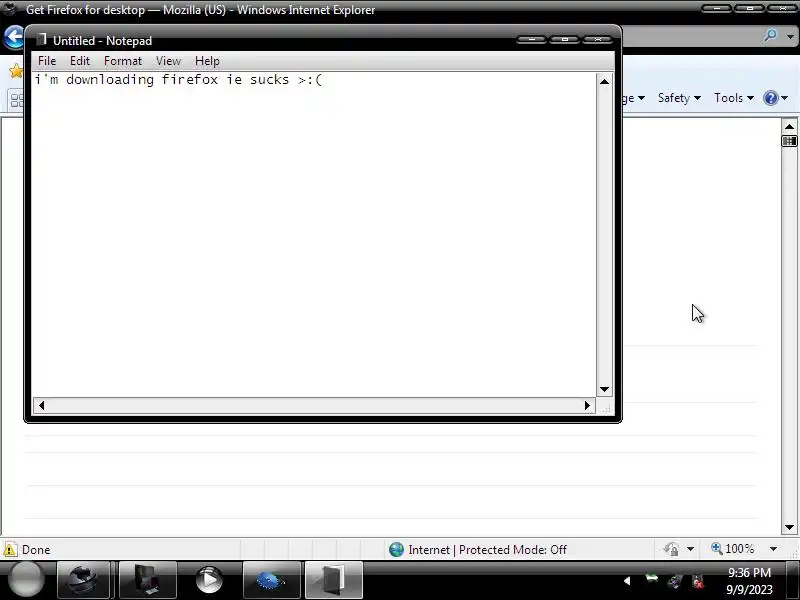Click the Internet globe icon in status bar
The width and height of the screenshot is (800, 600).
(x=396, y=549)
